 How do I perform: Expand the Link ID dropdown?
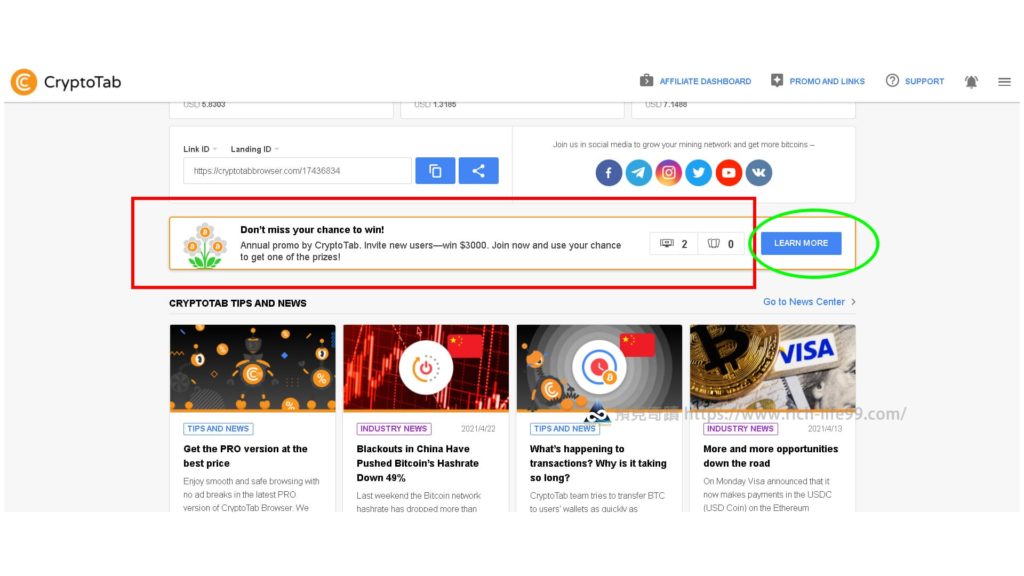(200, 150)
